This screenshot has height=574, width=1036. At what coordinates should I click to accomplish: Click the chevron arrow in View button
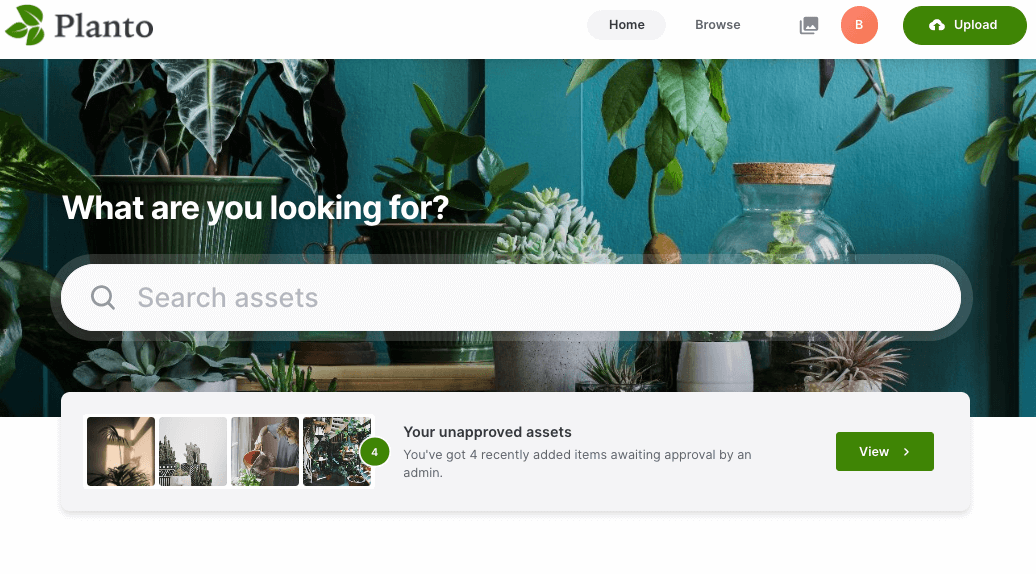pos(906,452)
